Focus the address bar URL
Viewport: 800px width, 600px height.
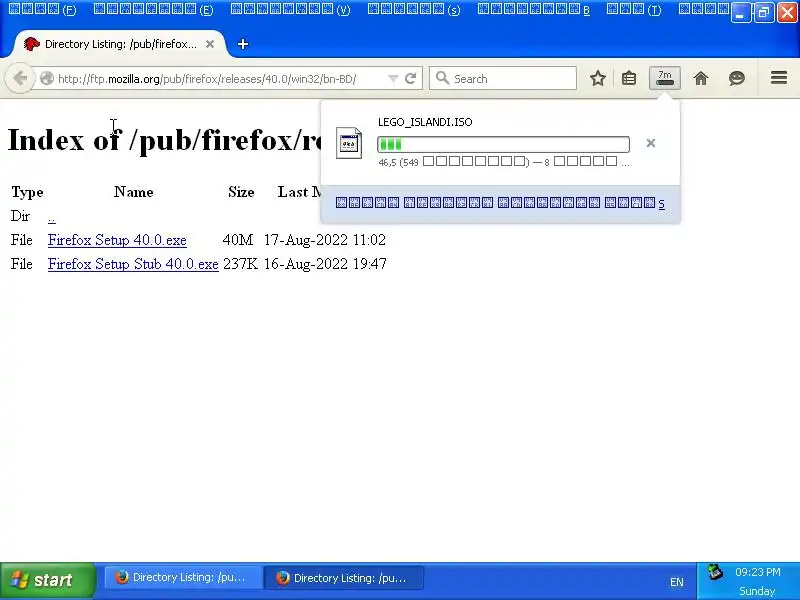click(207, 79)
